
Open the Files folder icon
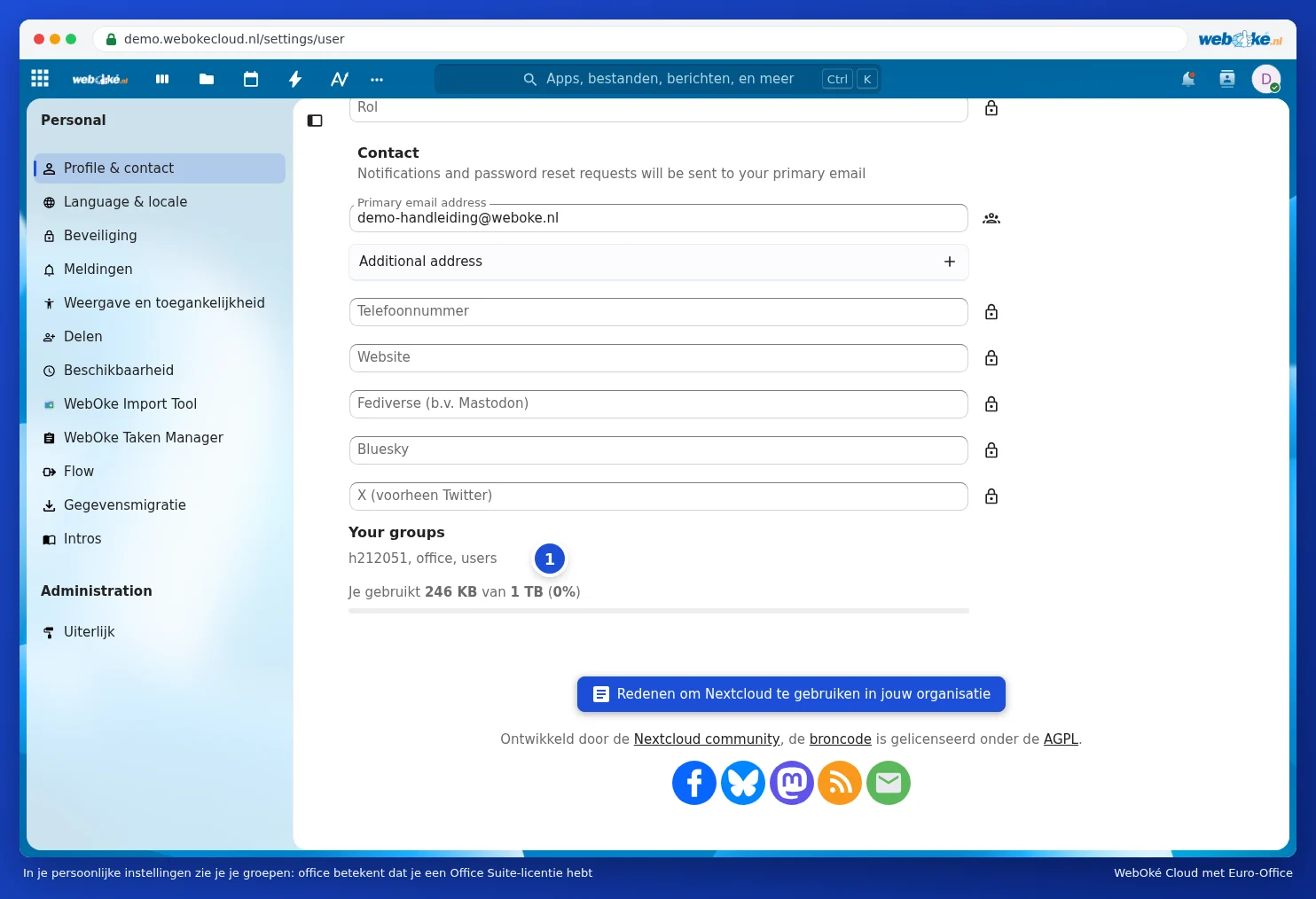(207, 79)
